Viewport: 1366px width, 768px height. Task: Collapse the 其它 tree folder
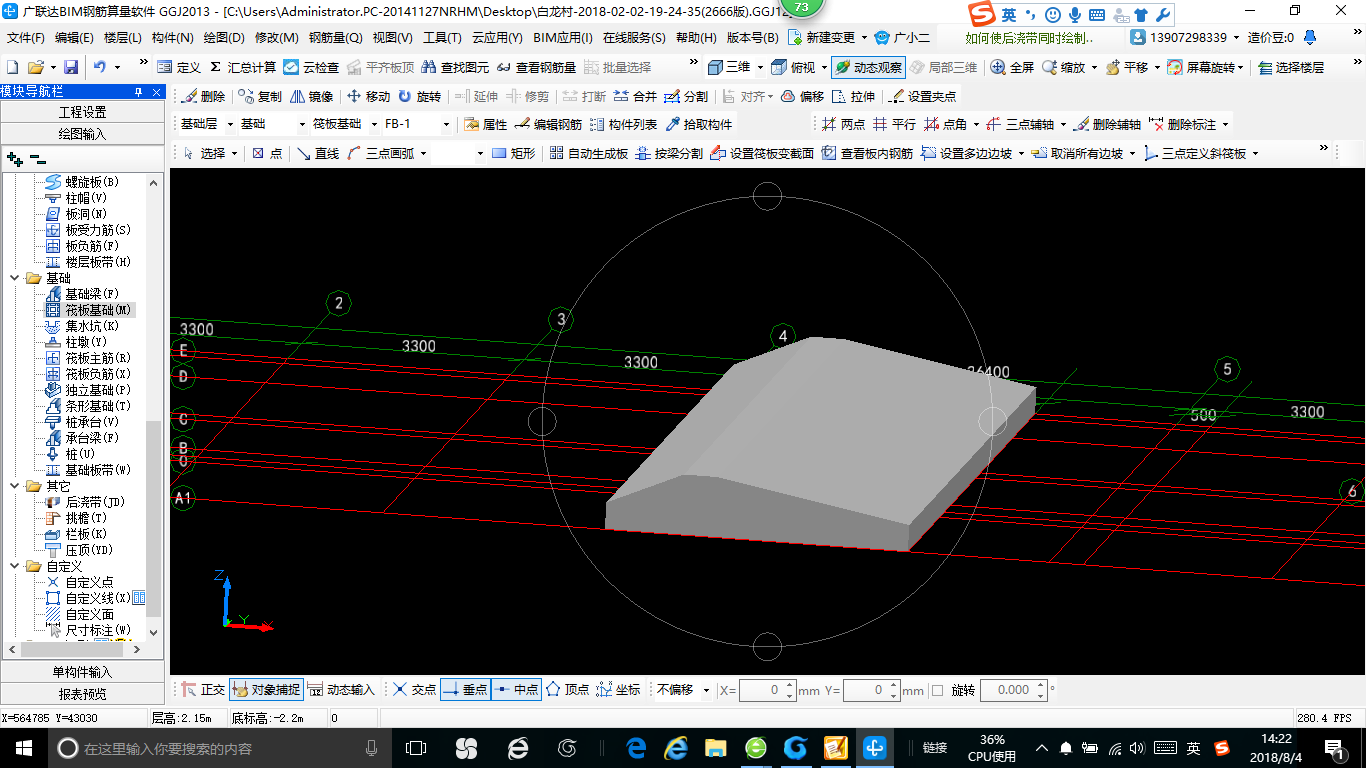[15, 486]
